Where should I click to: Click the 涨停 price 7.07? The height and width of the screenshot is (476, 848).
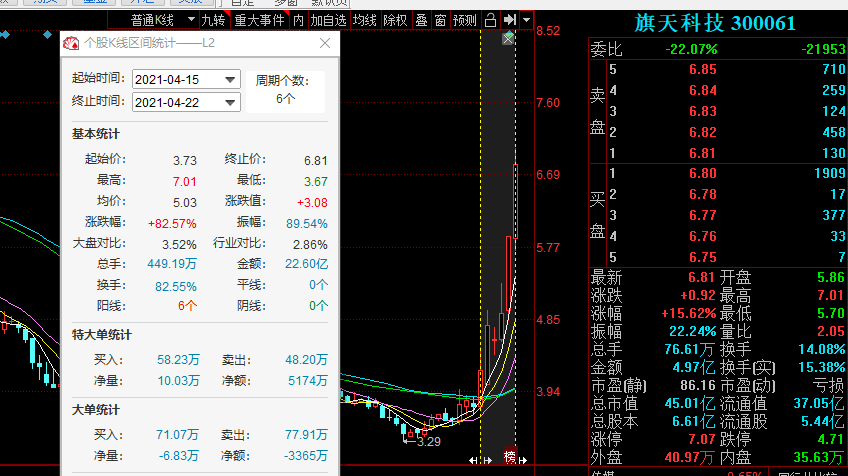[x=702, y=439]
